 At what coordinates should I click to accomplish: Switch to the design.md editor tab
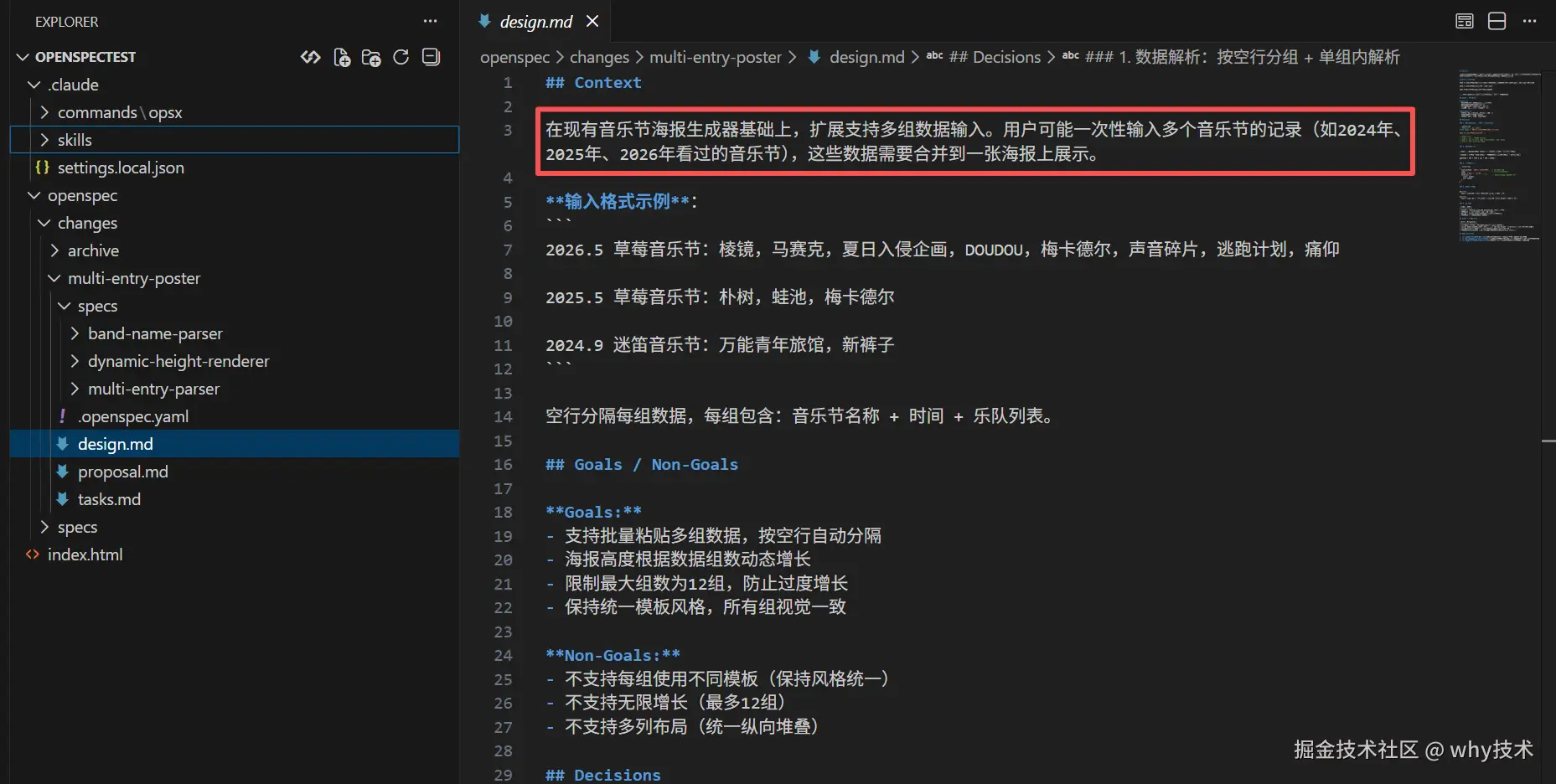[x=536, y=22]
